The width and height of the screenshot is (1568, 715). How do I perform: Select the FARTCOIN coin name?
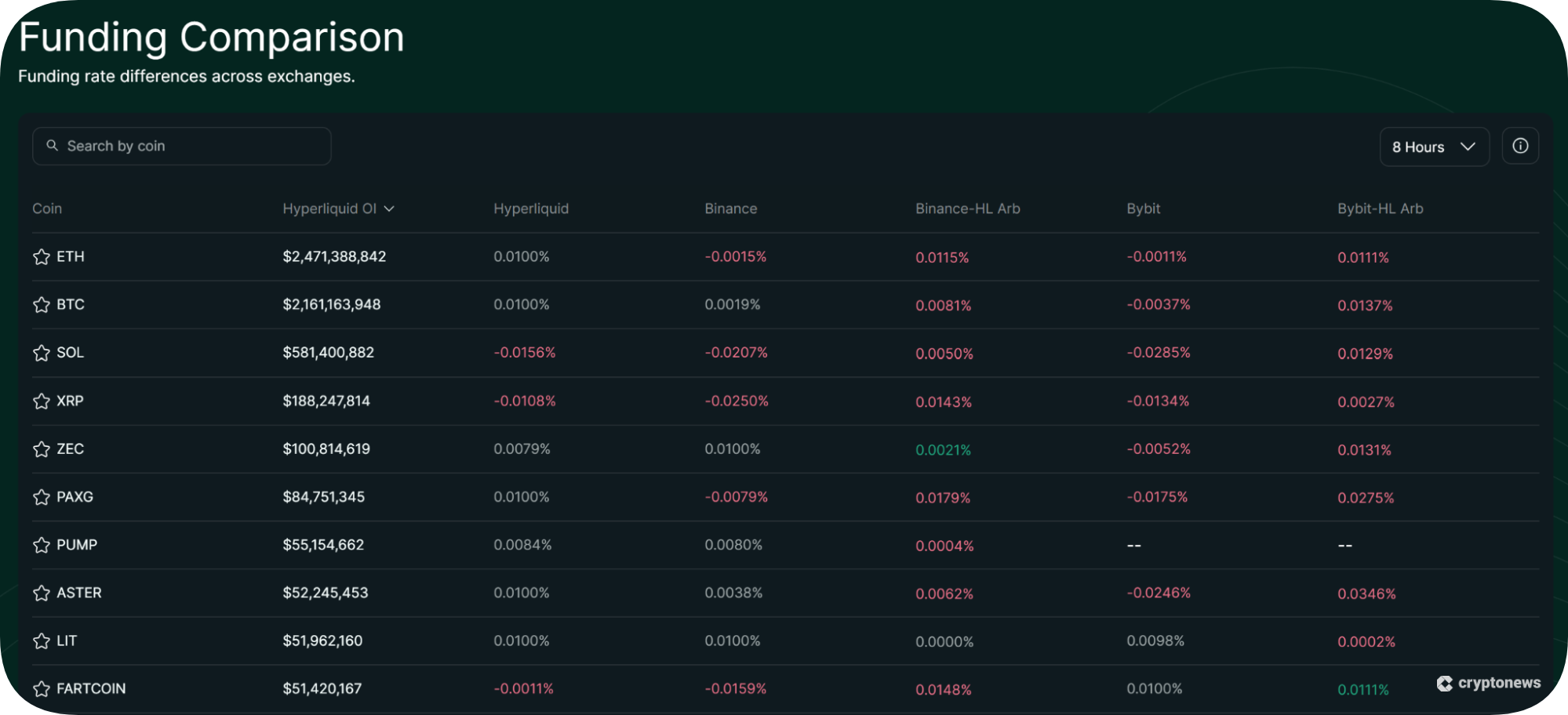coord(91,688)
